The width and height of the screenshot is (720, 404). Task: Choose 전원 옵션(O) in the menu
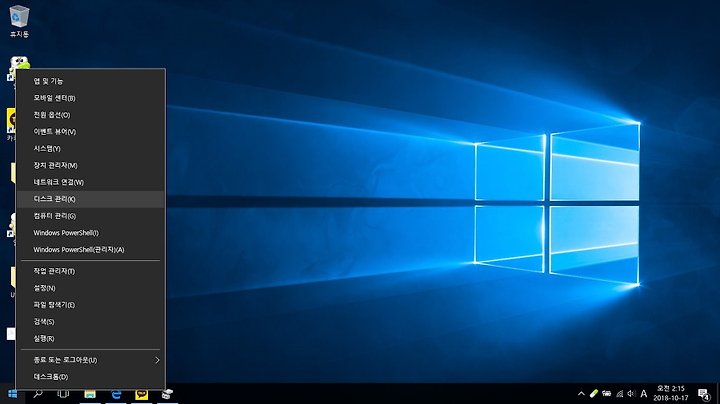(90, 115)
